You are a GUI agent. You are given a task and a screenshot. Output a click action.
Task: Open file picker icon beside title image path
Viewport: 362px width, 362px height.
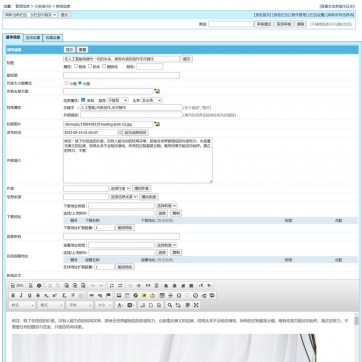pyautogui.click(x=157, y=124)
